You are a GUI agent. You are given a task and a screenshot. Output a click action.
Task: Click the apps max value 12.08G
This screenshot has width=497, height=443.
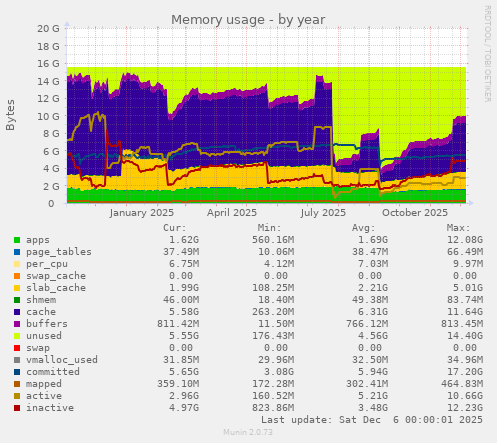click(x=465, y=240)
